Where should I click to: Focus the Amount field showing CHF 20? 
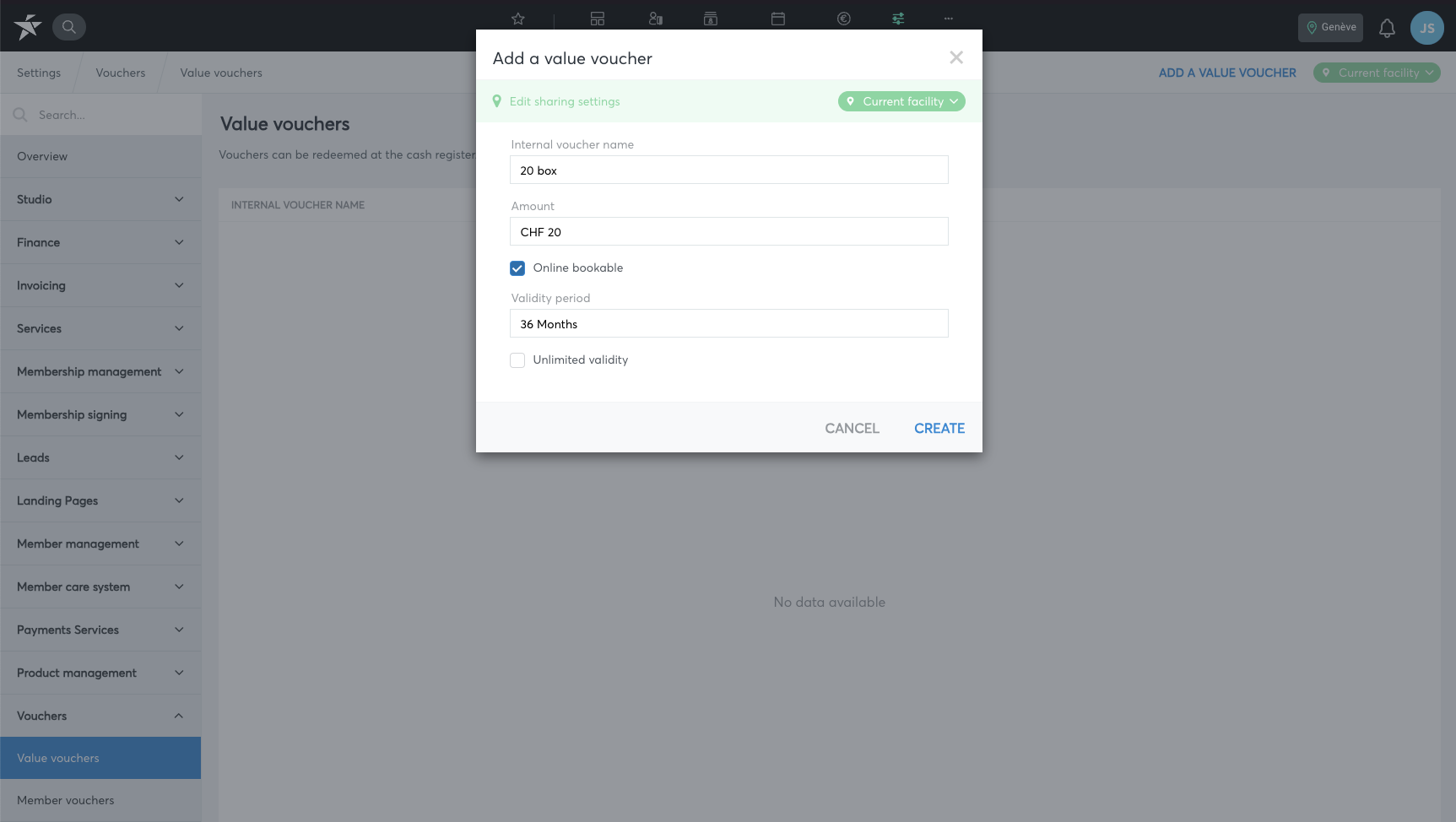tap(729, 231)
